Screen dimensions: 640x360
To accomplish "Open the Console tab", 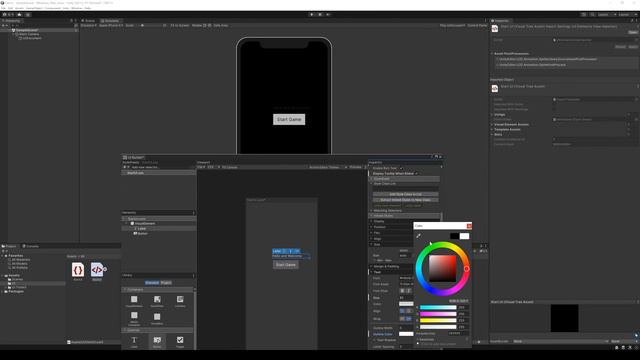I will (x=31, y=246).
